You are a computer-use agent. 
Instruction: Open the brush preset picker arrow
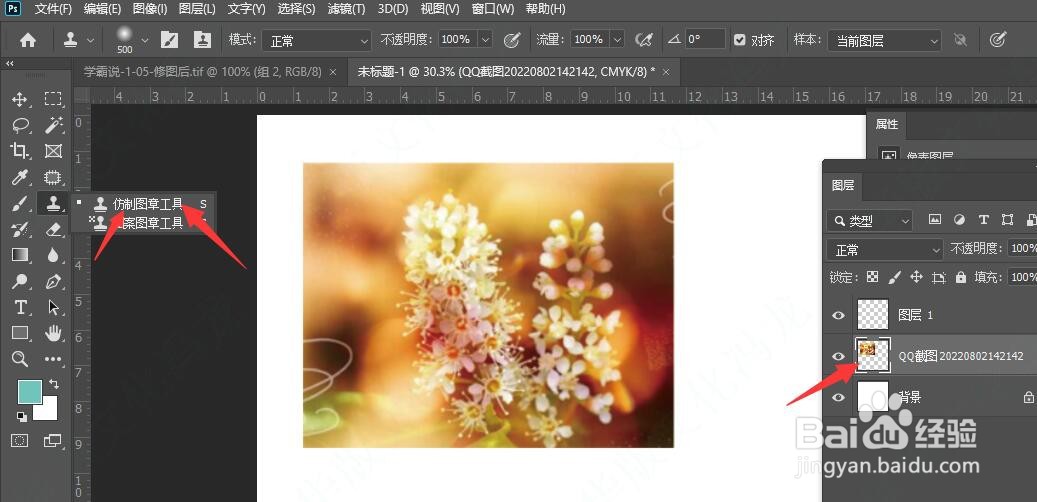tap(145, 40)
